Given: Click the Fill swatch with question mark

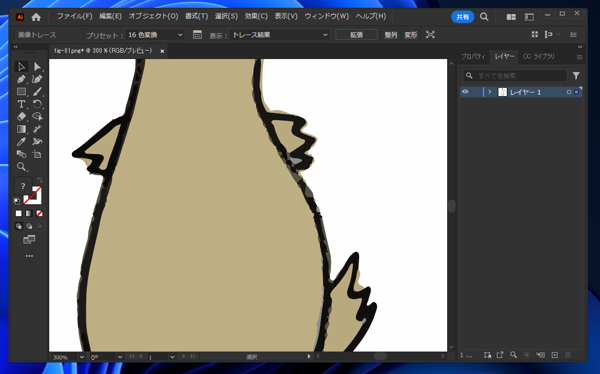Looking at the screenshot, I should (23, 187).
